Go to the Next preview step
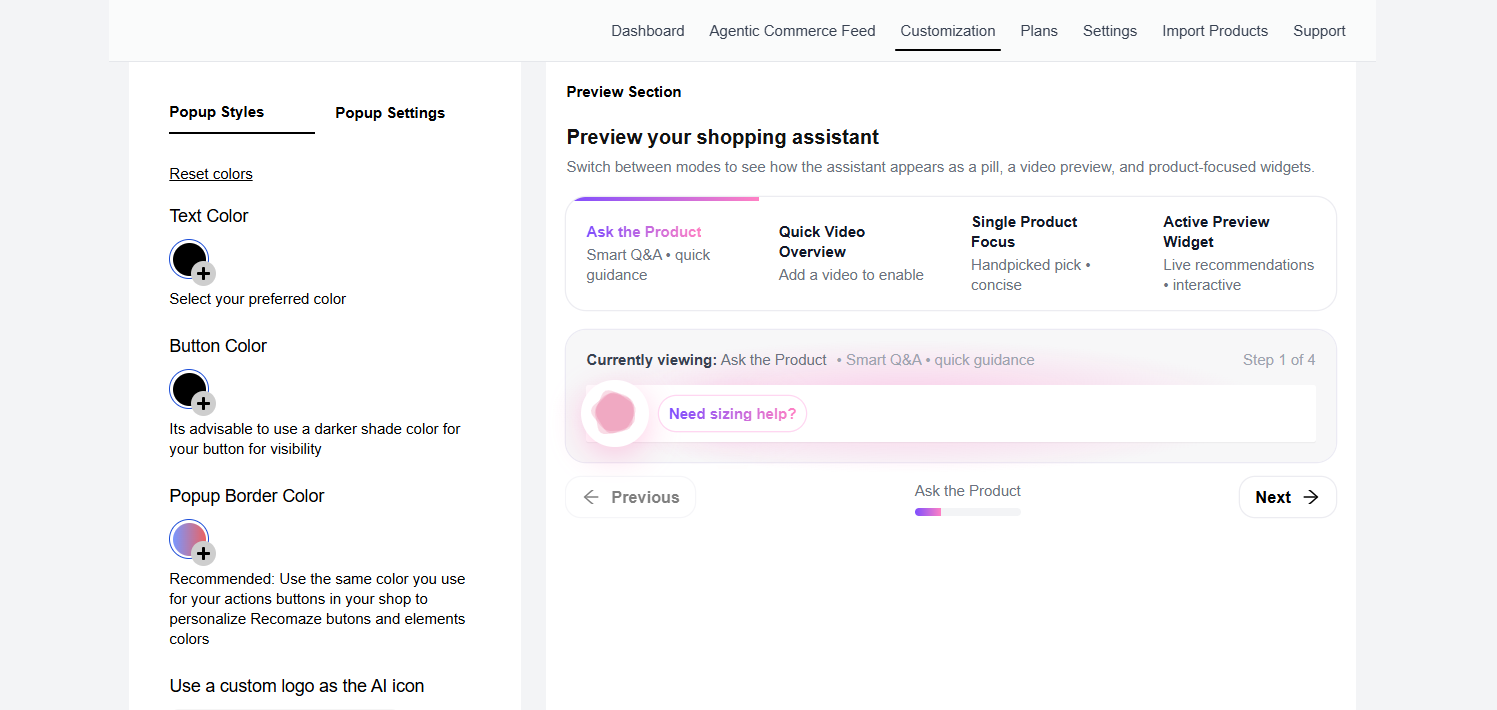 pyautogui.click(x=1286, y=497)
